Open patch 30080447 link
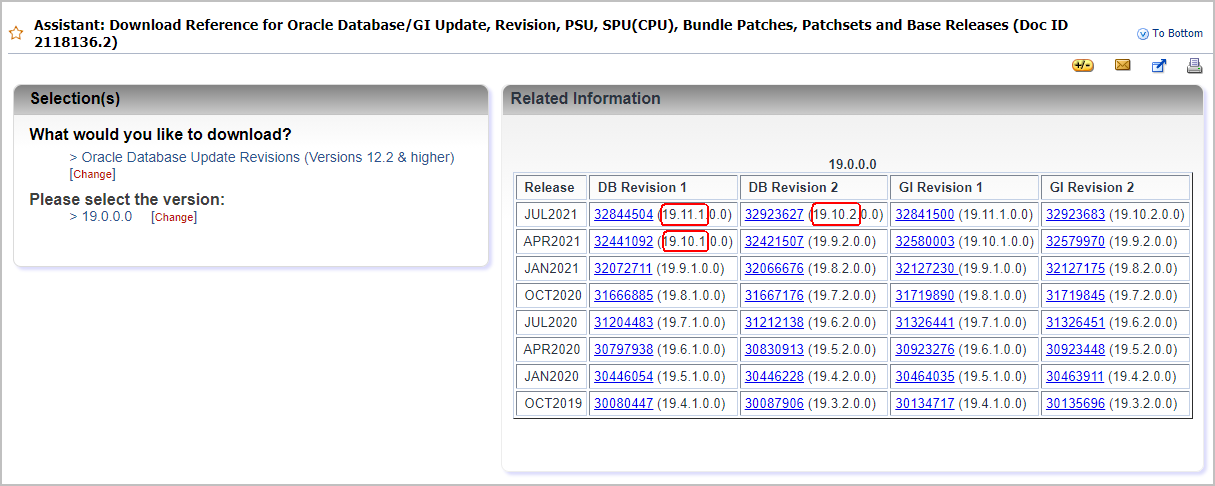The height and width of the screenshot is (486, 1215). point(623,403)
